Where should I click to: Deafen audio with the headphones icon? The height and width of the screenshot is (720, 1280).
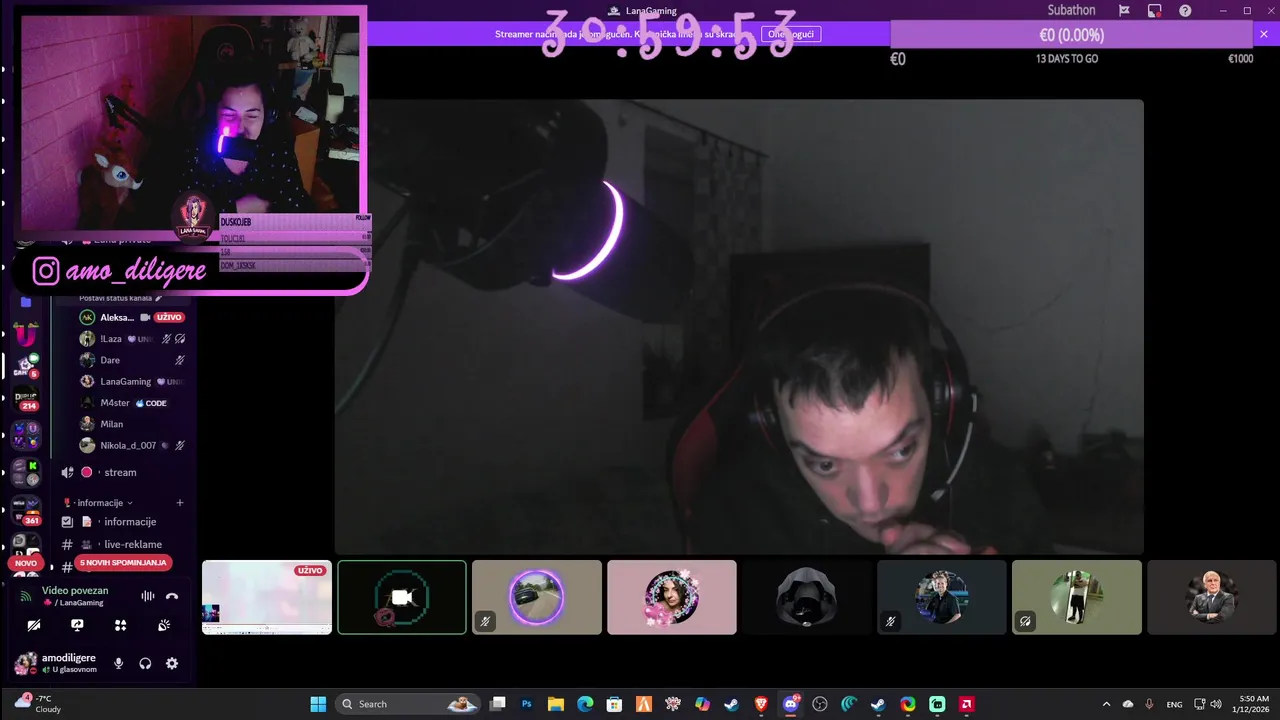(145, 663)
